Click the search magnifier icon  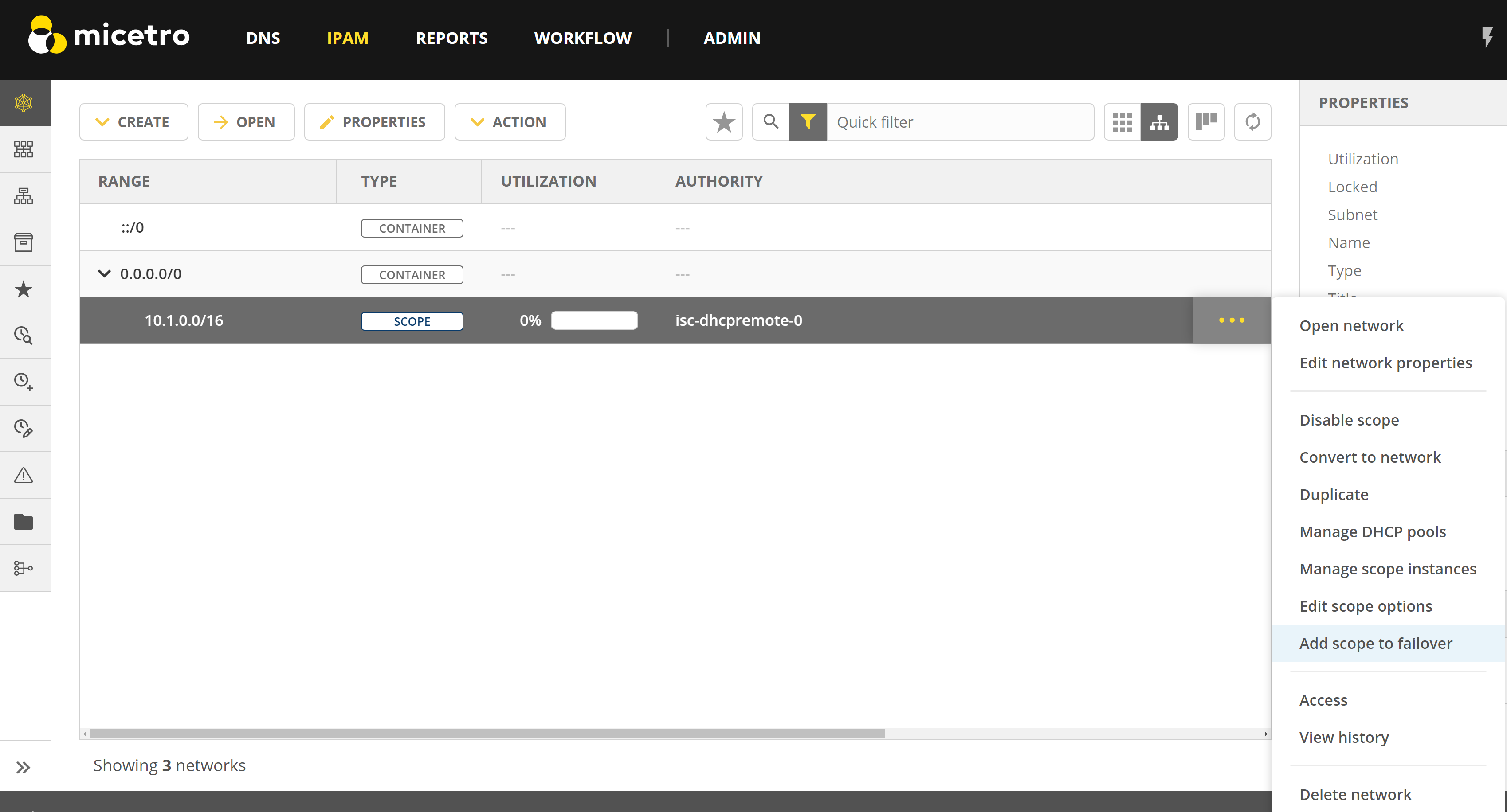770,121
